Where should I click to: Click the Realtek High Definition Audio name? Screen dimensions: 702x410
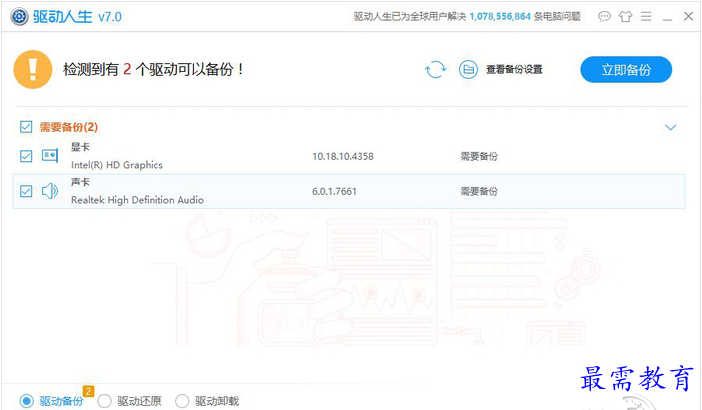[x=137, y=200]
